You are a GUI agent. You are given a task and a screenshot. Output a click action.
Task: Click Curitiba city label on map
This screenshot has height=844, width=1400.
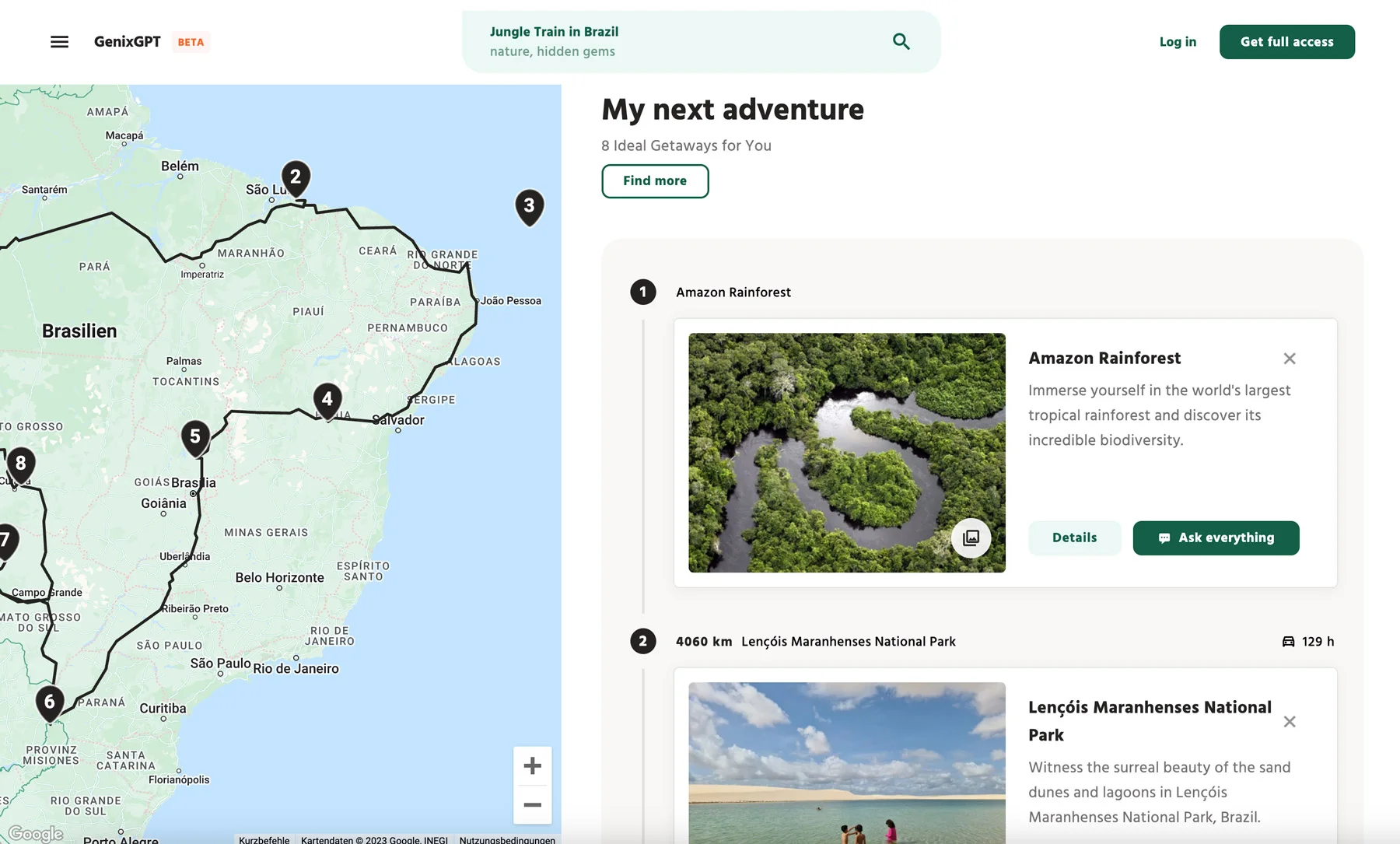click(x=163, y=708)
